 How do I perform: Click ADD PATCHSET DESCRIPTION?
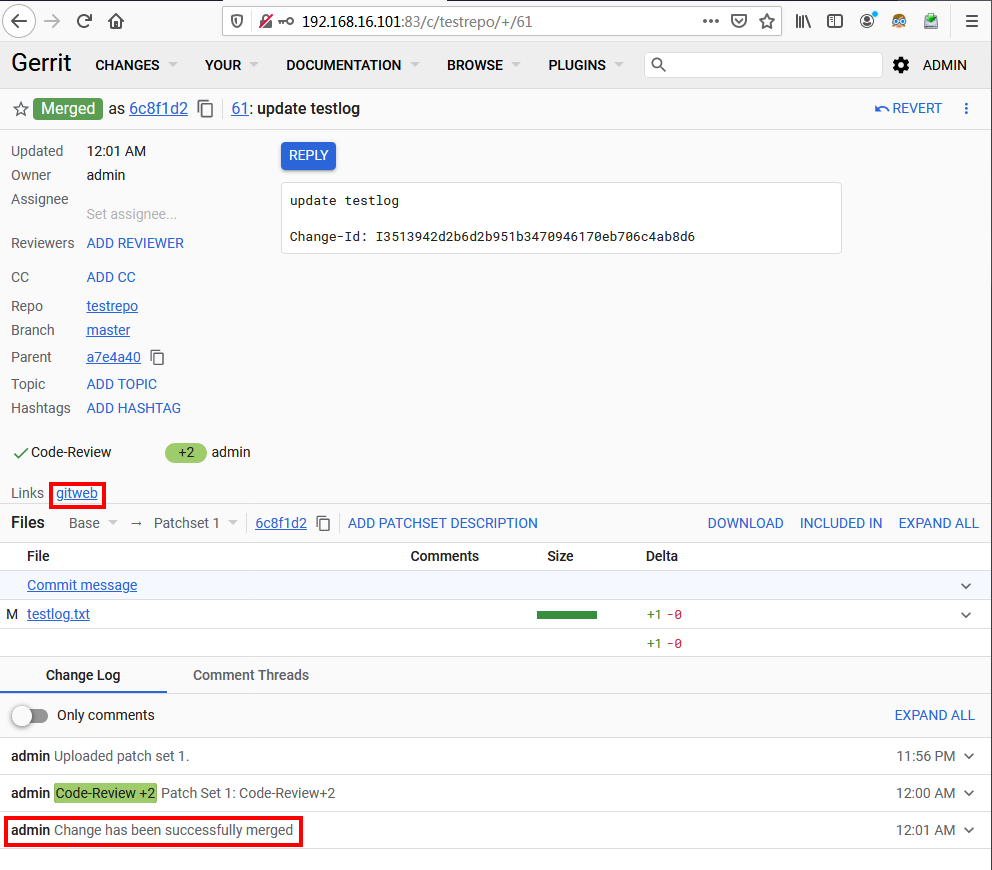(442, 523)
